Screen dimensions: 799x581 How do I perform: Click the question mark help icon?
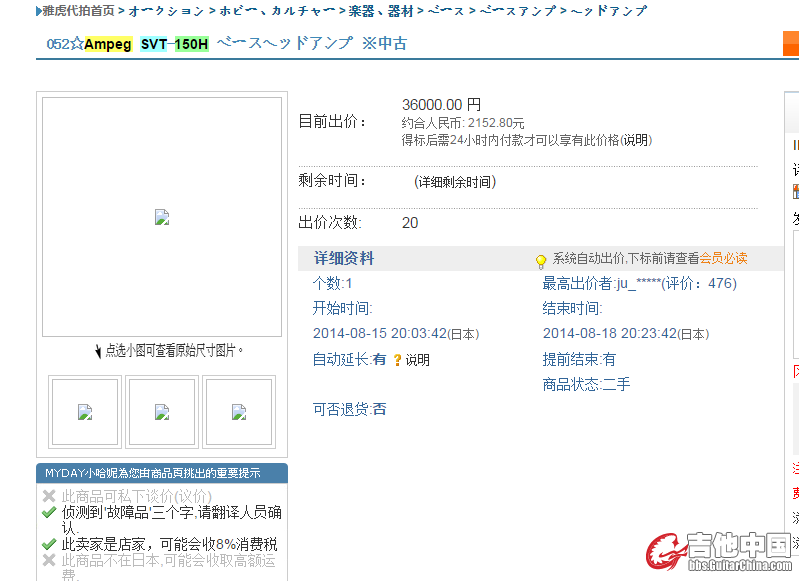pos(397,360)
